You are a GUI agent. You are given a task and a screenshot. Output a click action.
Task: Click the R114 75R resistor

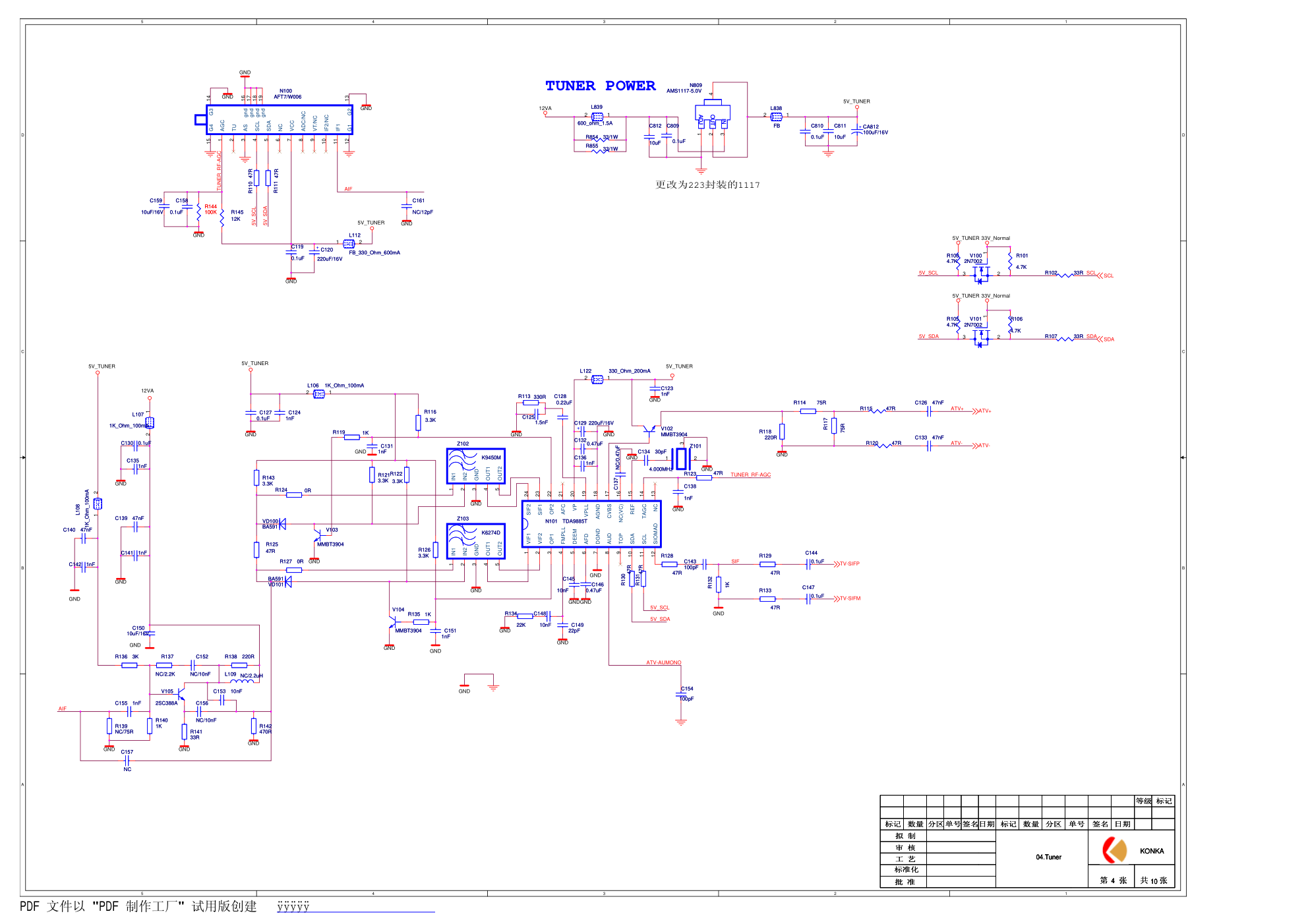coord(808,411)
